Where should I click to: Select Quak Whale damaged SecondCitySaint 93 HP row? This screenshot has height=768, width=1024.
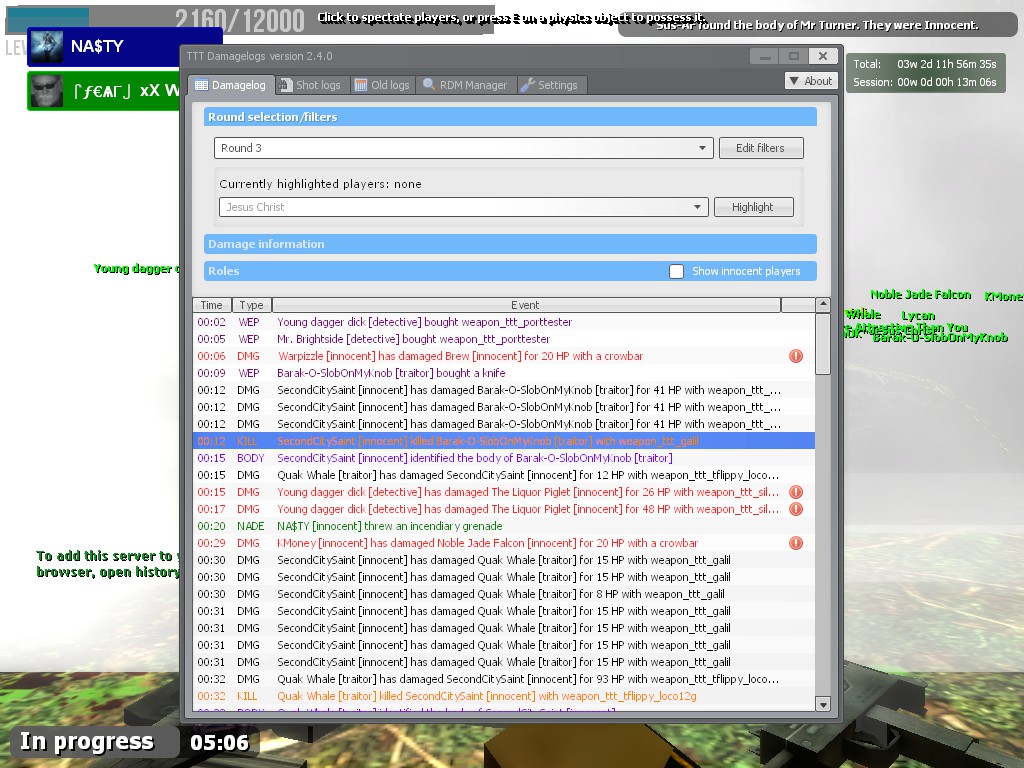pyautogui.click(x=504, y=679)
